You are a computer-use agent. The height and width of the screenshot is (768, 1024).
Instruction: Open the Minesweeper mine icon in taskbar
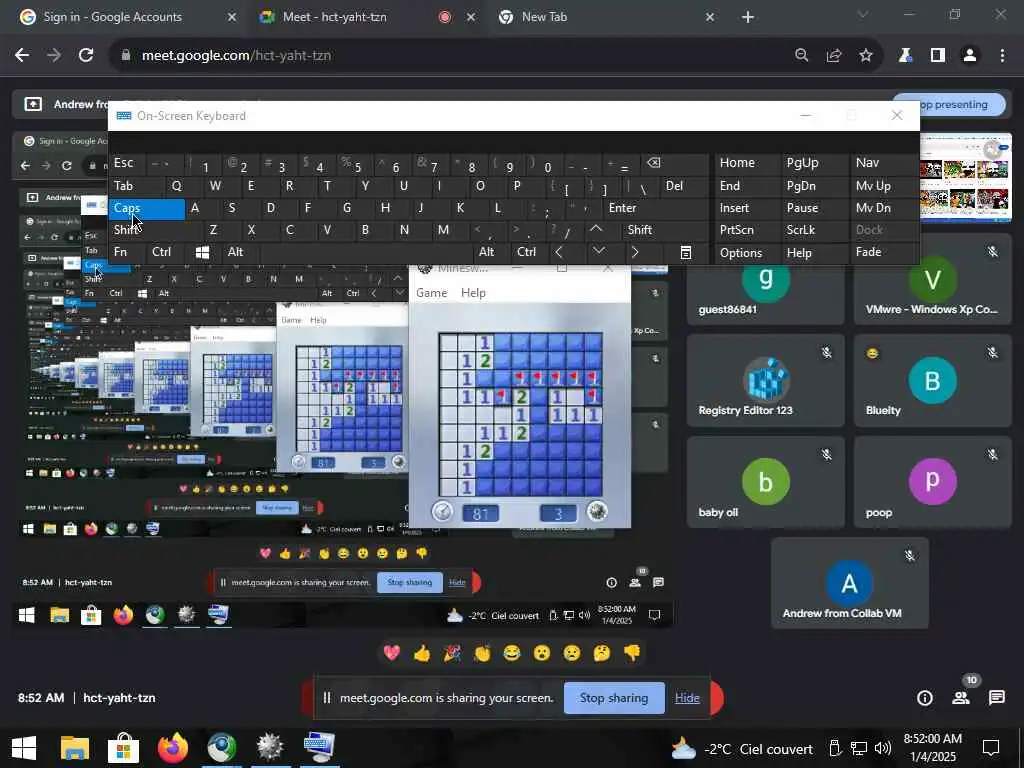[270, 748]
